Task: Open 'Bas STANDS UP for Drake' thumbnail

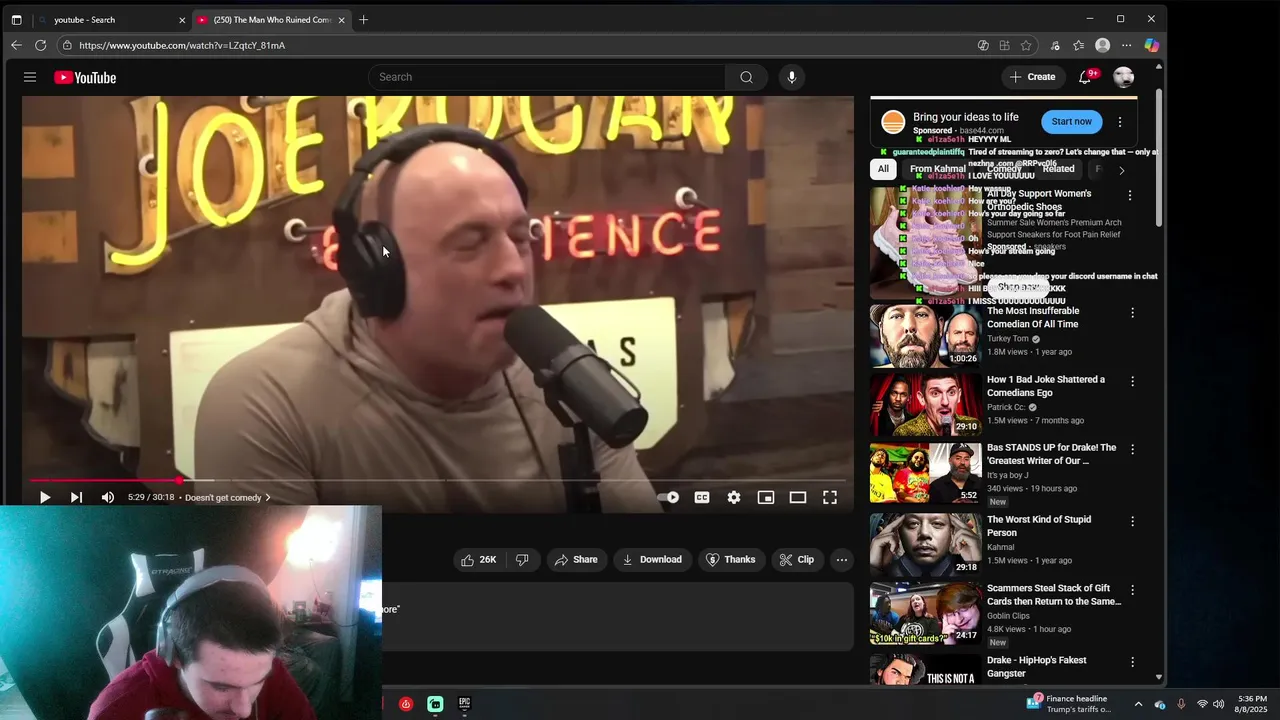Action: [926, 473]
